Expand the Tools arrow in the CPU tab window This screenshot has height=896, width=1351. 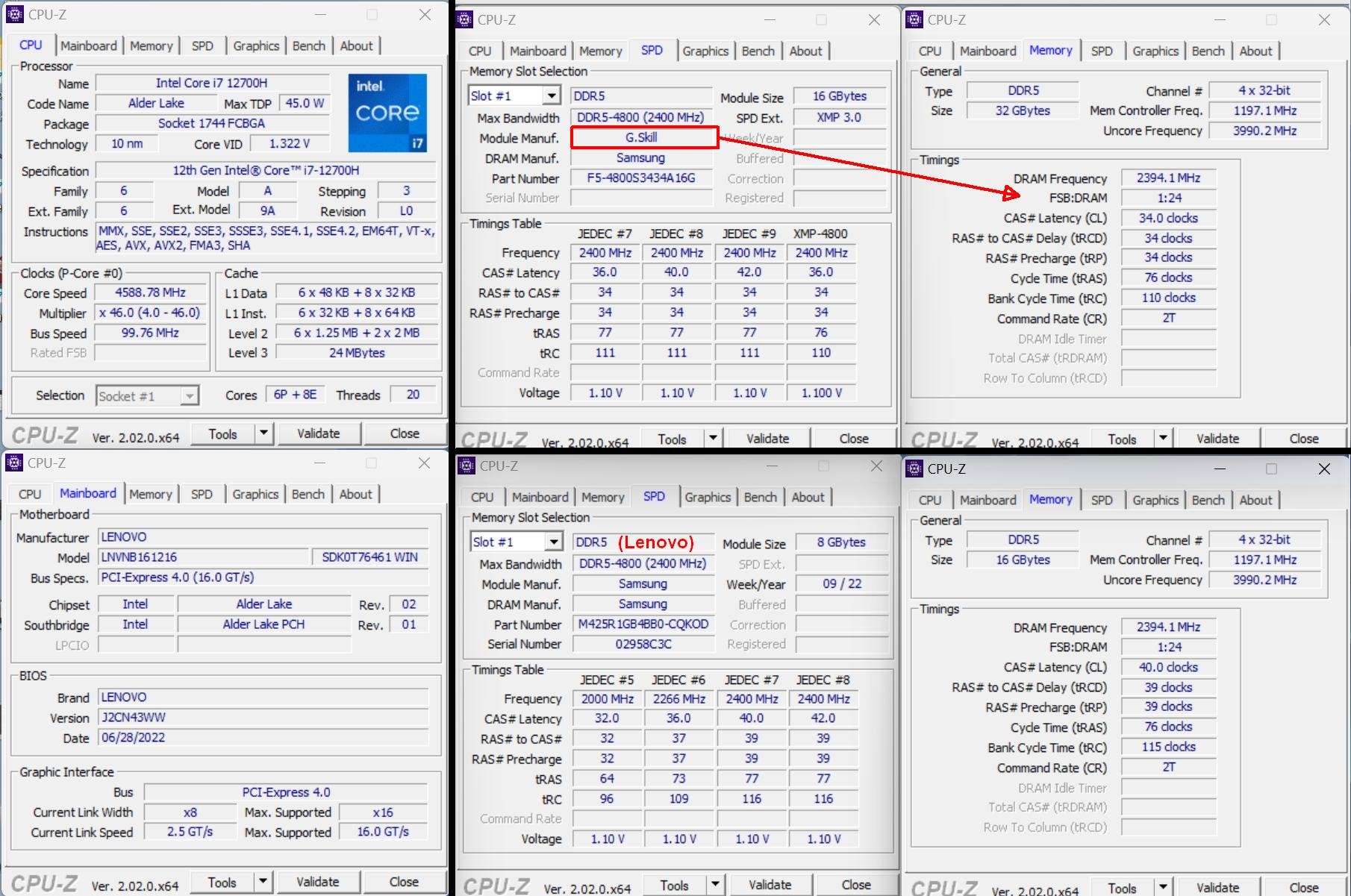tap(263, 433)
